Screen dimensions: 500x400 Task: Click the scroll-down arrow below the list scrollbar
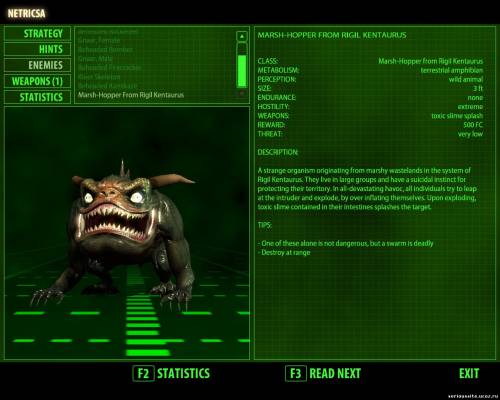click(x=242, y=93)
